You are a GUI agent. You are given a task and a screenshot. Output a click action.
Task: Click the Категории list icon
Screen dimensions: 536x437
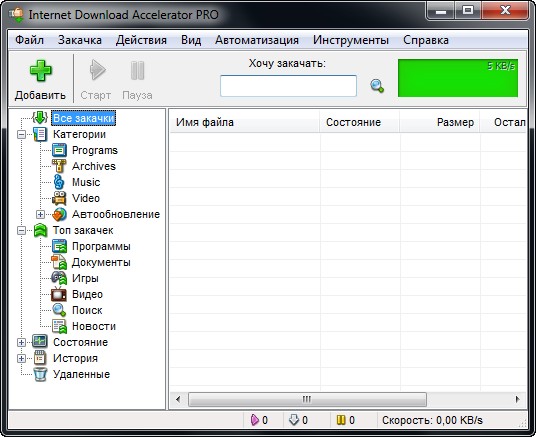pyautogui.click(x=40, y=134)
